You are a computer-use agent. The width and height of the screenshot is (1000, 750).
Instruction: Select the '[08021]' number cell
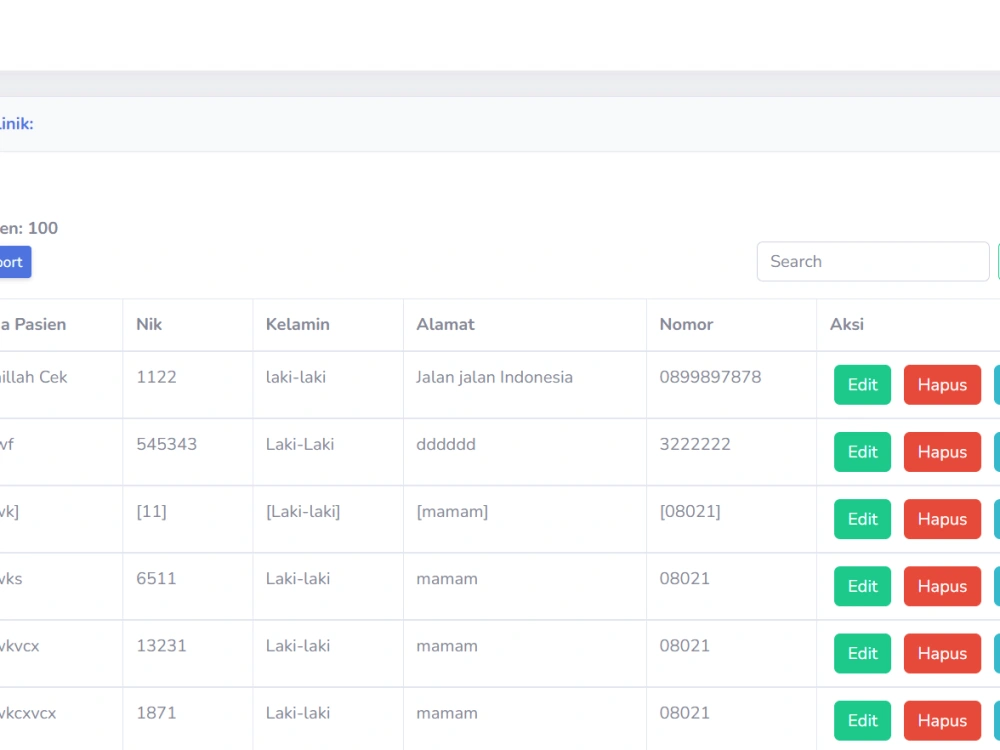pos(690,511)
